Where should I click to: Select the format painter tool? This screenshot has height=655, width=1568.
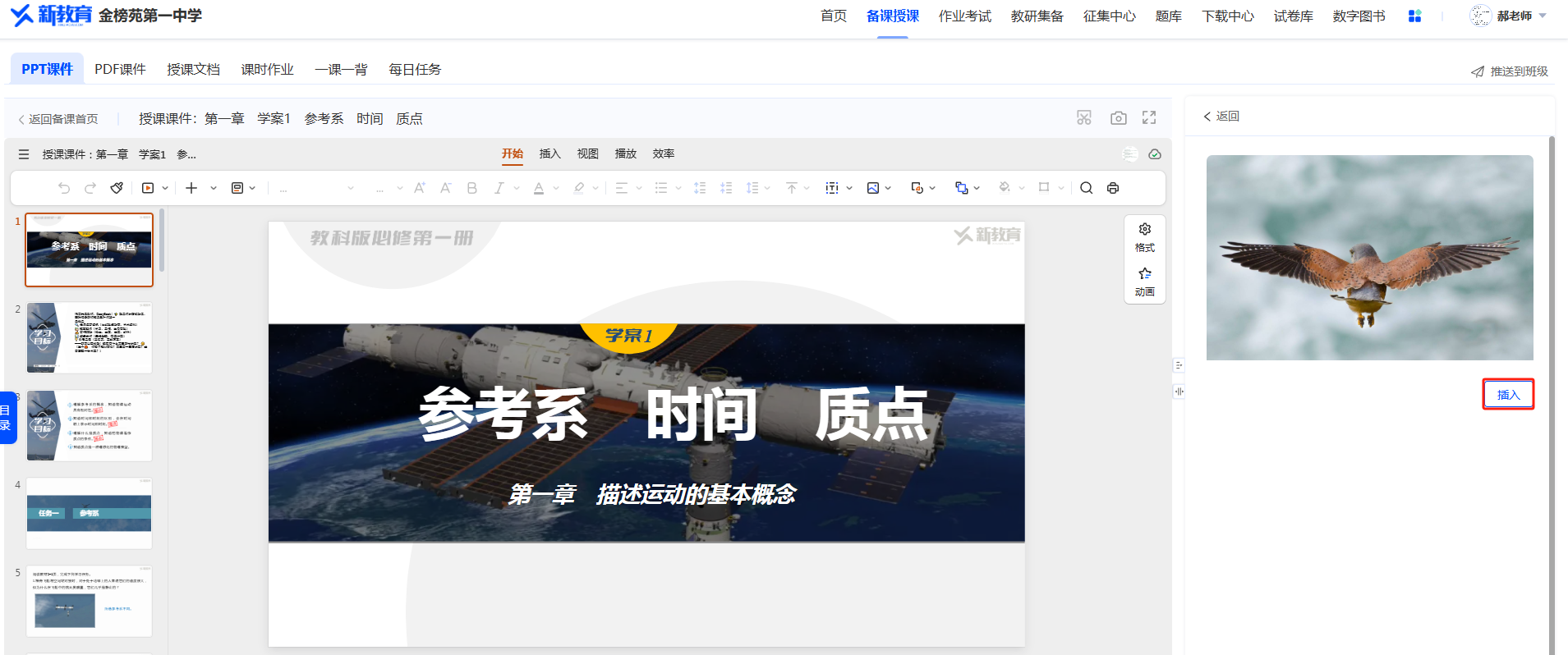tap(117, 188)
